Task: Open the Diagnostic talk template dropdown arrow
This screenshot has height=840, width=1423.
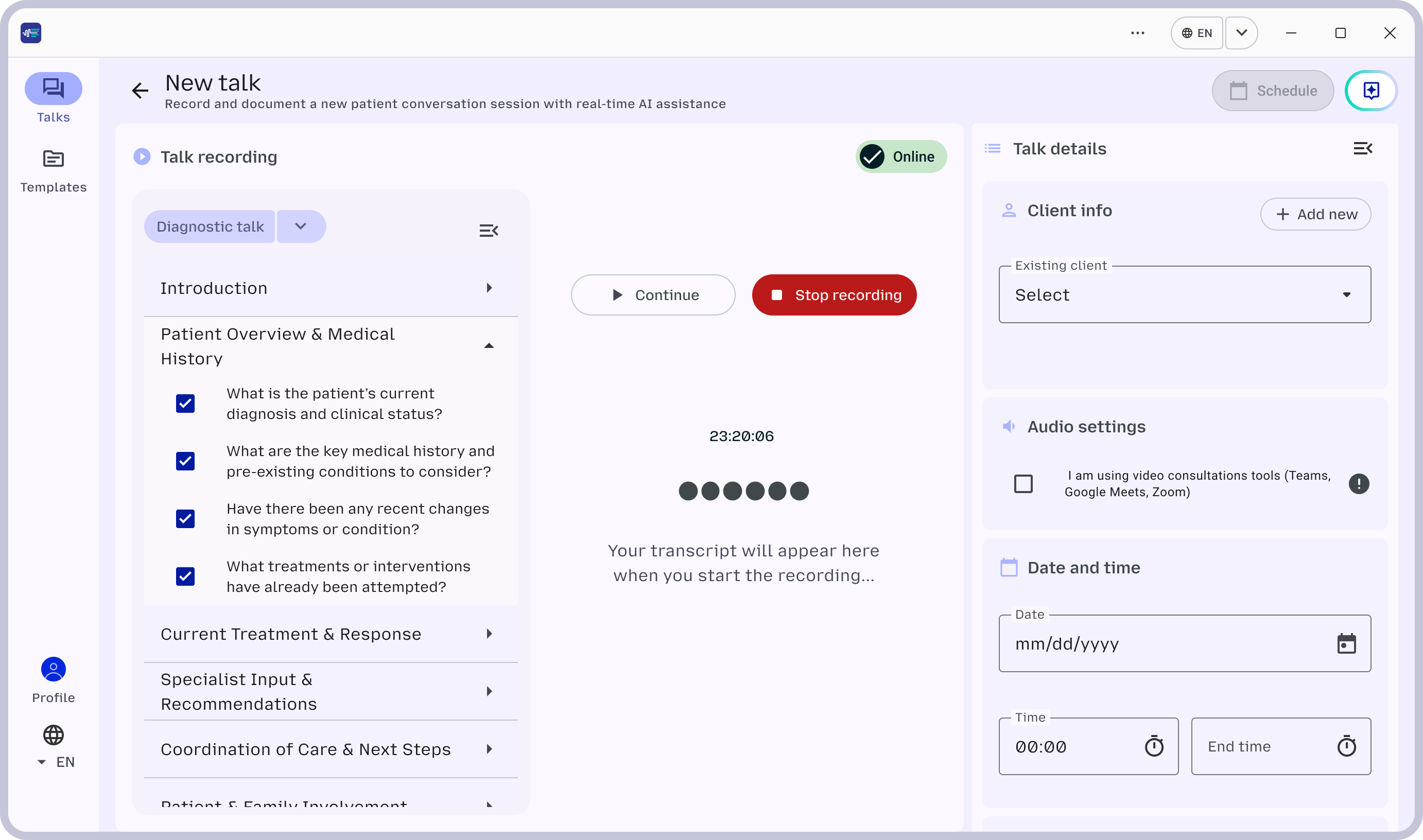Action: click(x=301, y=227)
